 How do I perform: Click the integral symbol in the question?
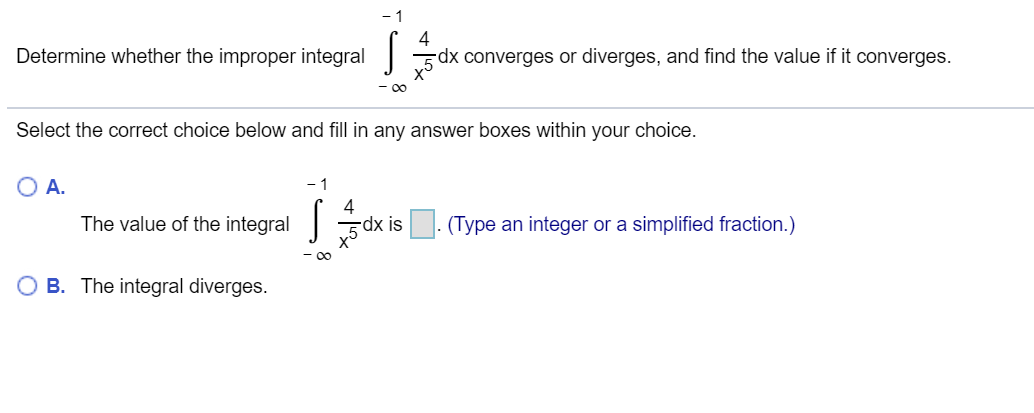(390, 56)
